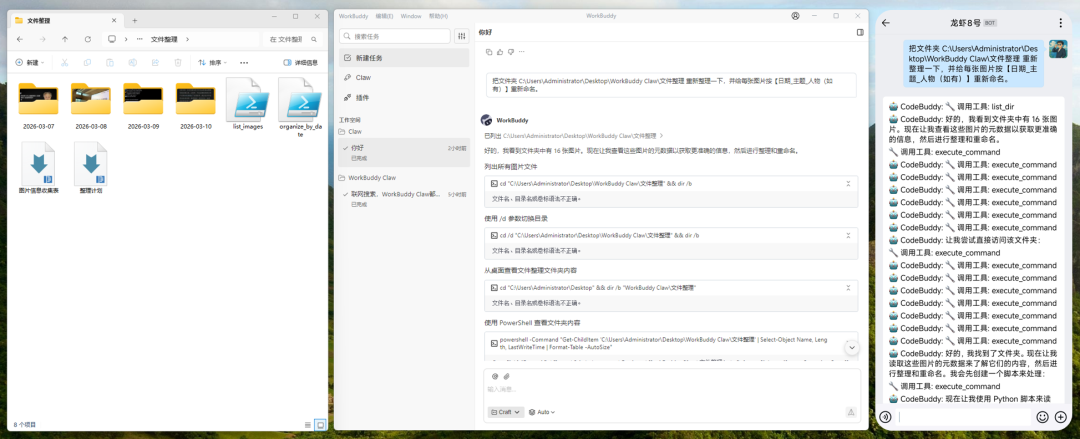Toggle the details pane in File Explorer
The image size is (1080, 439).
click(x=300, y=62)
